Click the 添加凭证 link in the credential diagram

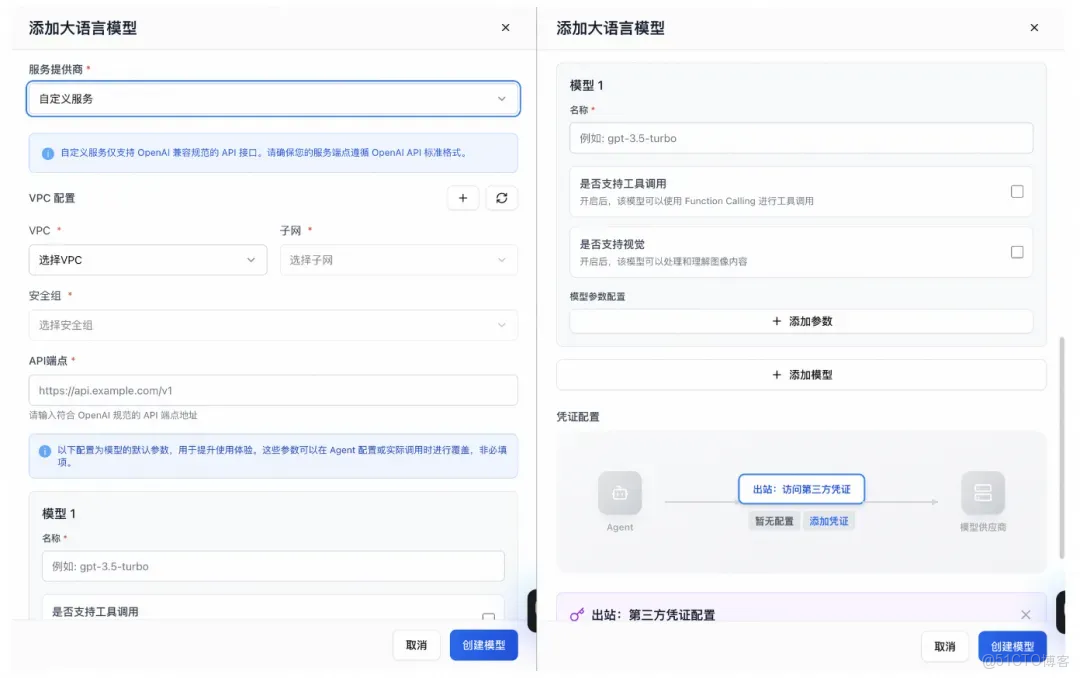coord(829,520)
